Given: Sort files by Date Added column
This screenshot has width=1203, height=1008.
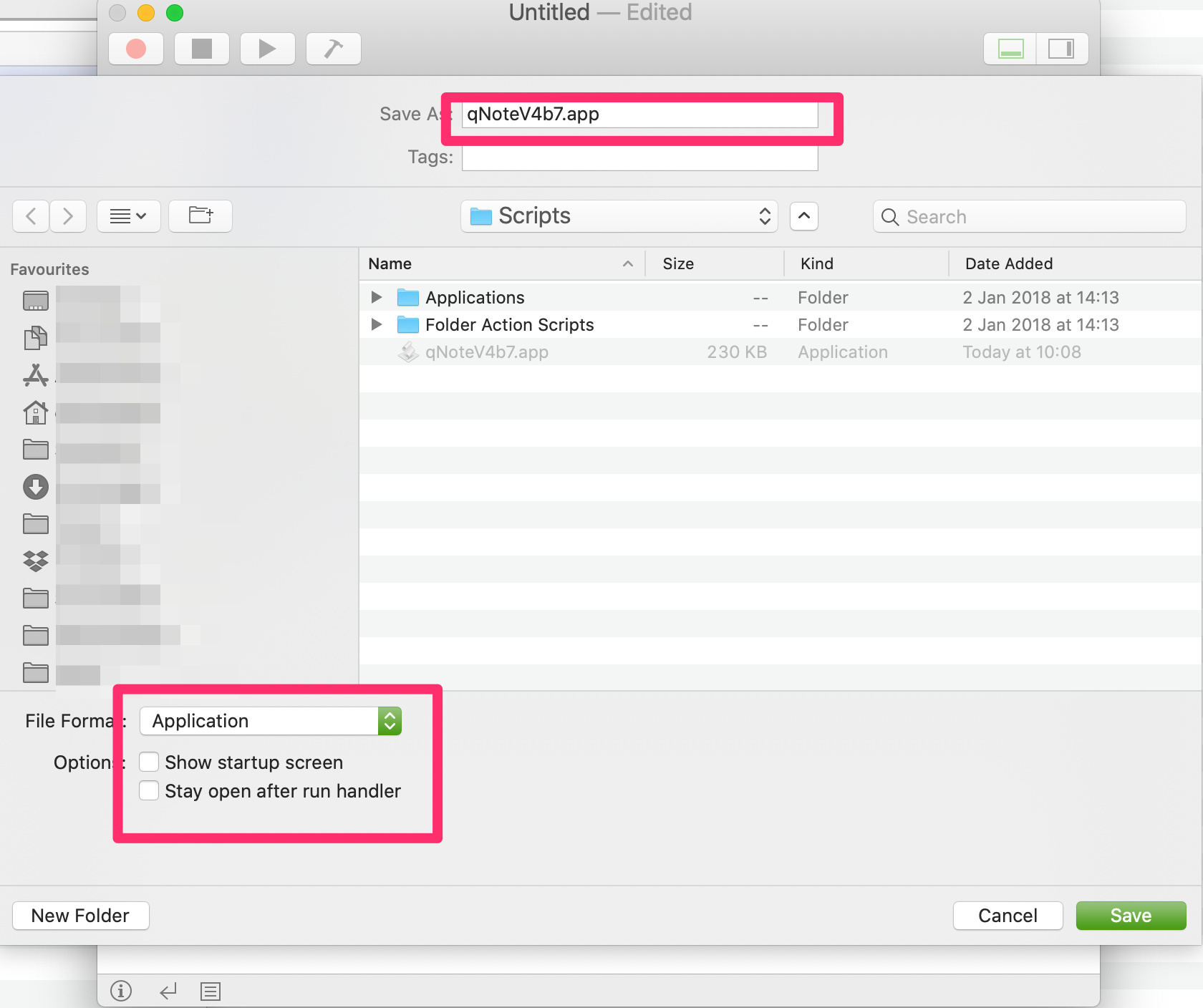Looking at the screenshot, I should [1008, 263].
